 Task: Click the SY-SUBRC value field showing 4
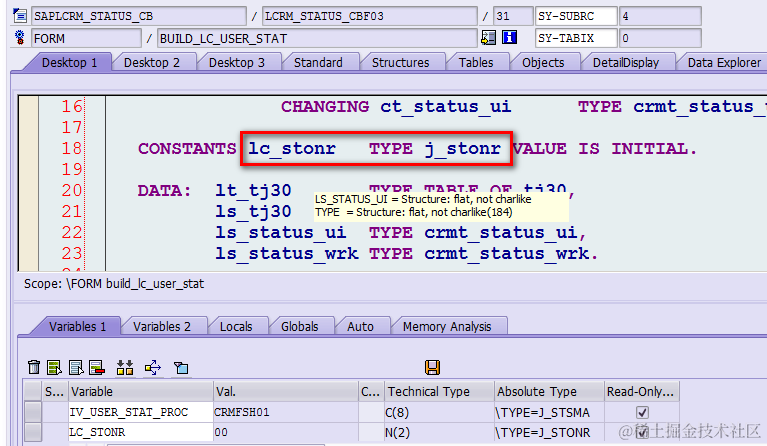[660, 16]
